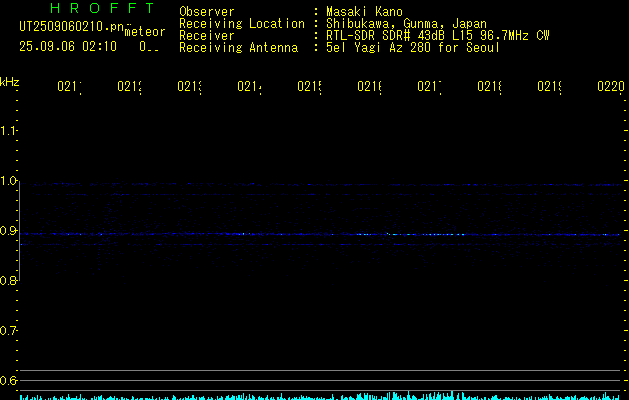The height and width of the screenshot is (400, 629).
Task: Click the 0216 time marker
Action: coord(369,86)
